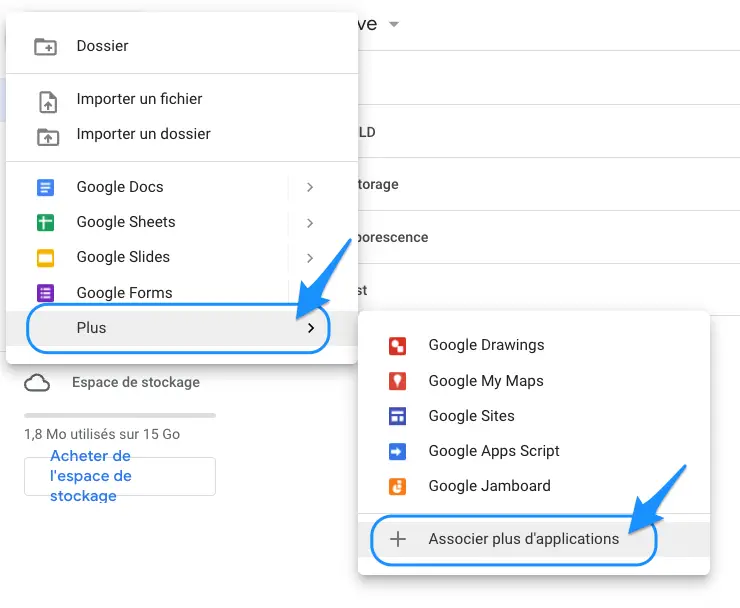The image size is (740, 608).
Task: Click the red Google Drawings icon
Action: tap(397, 346)
